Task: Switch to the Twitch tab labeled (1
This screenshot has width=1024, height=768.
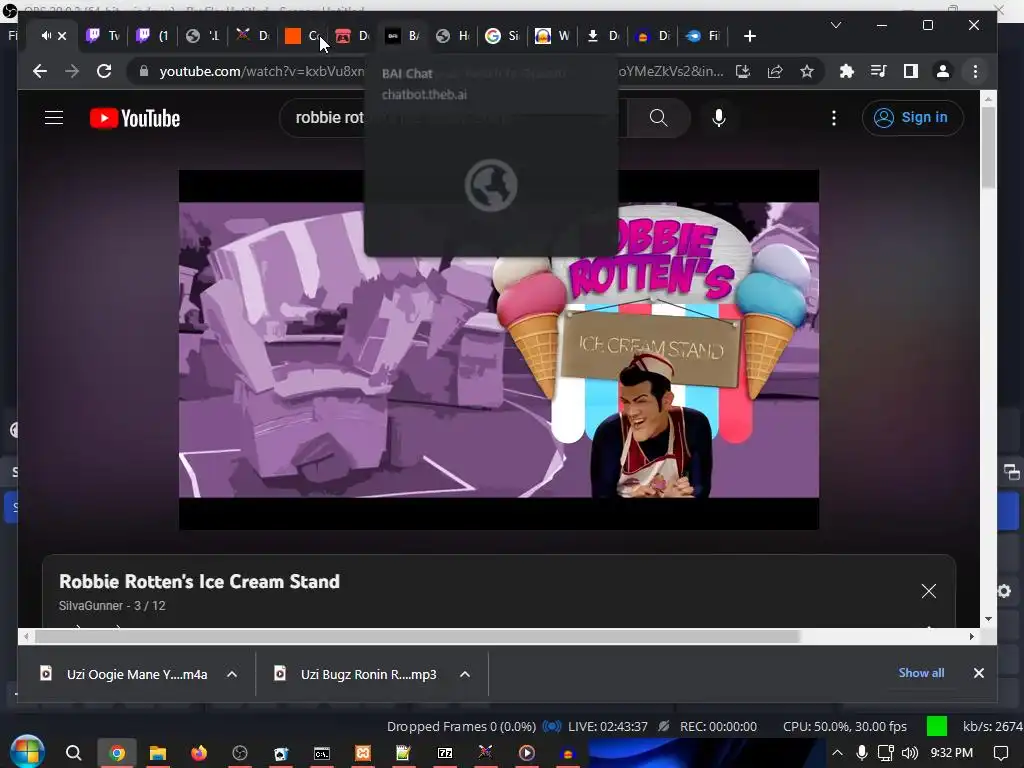Action: [153, 35]
